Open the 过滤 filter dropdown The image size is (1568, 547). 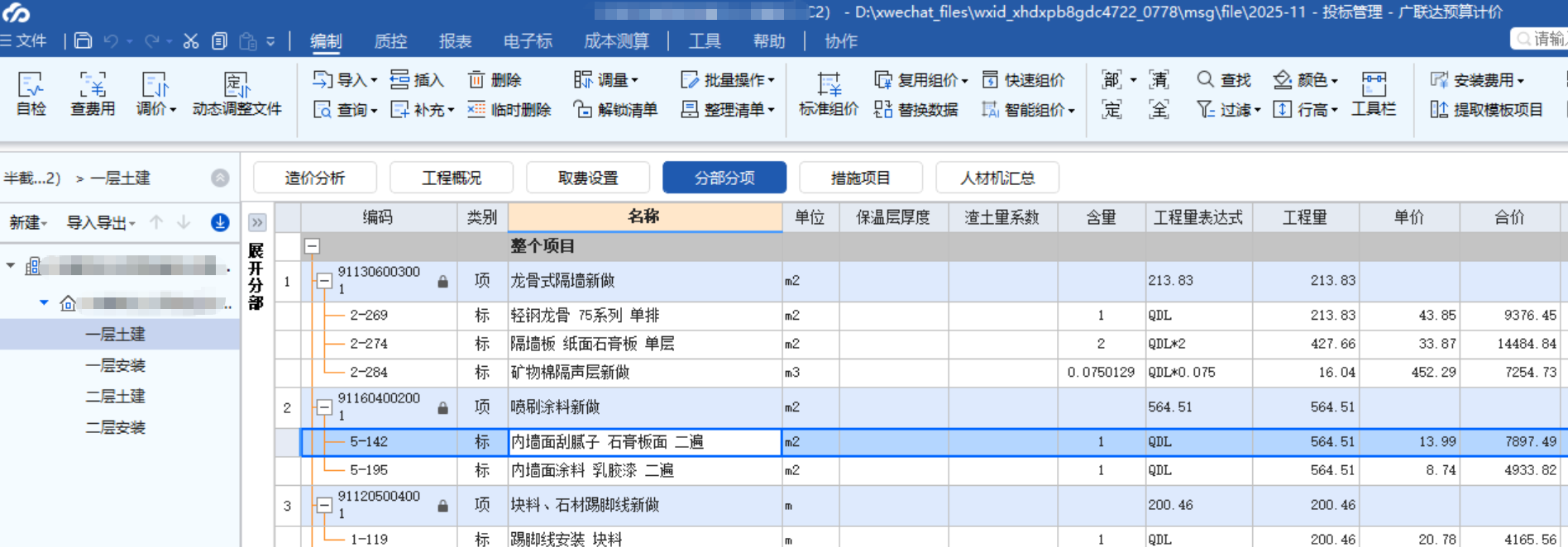coord(1228,109)
